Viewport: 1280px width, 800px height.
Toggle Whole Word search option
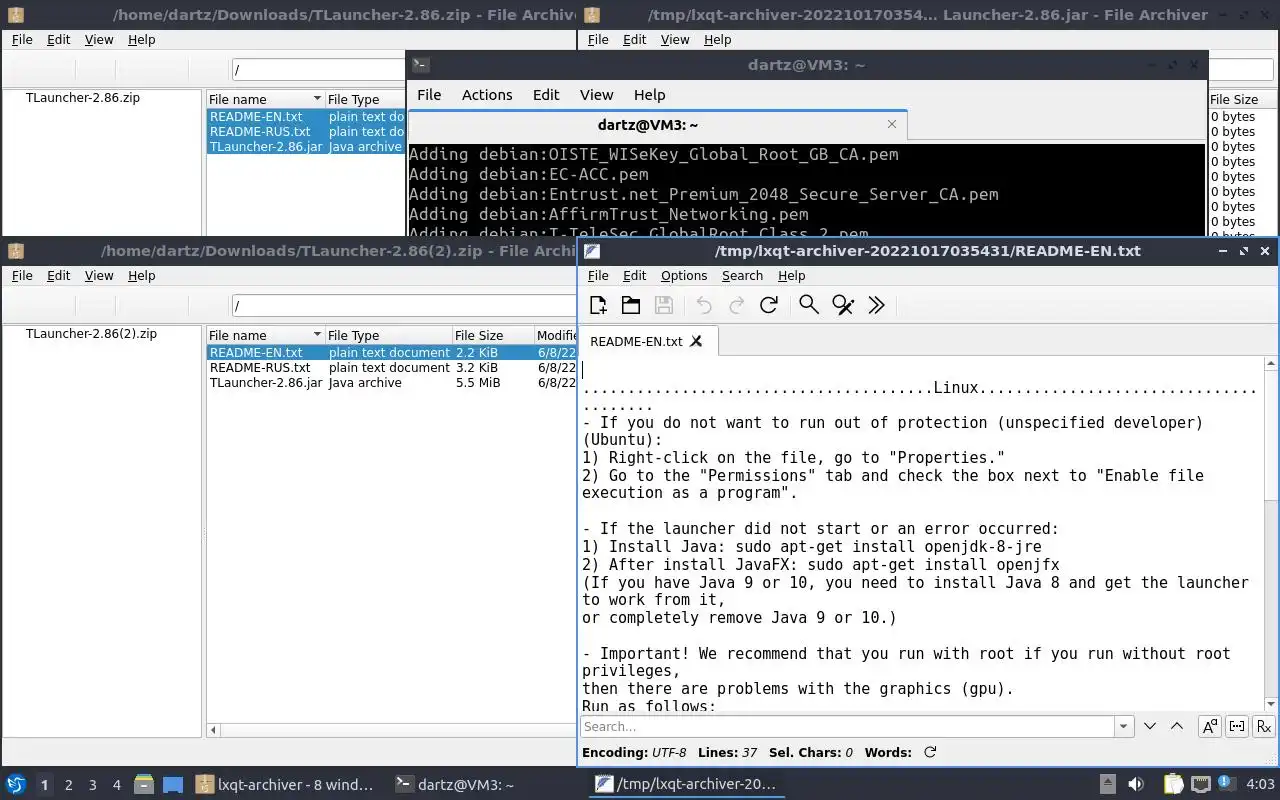coord(1237,726)
